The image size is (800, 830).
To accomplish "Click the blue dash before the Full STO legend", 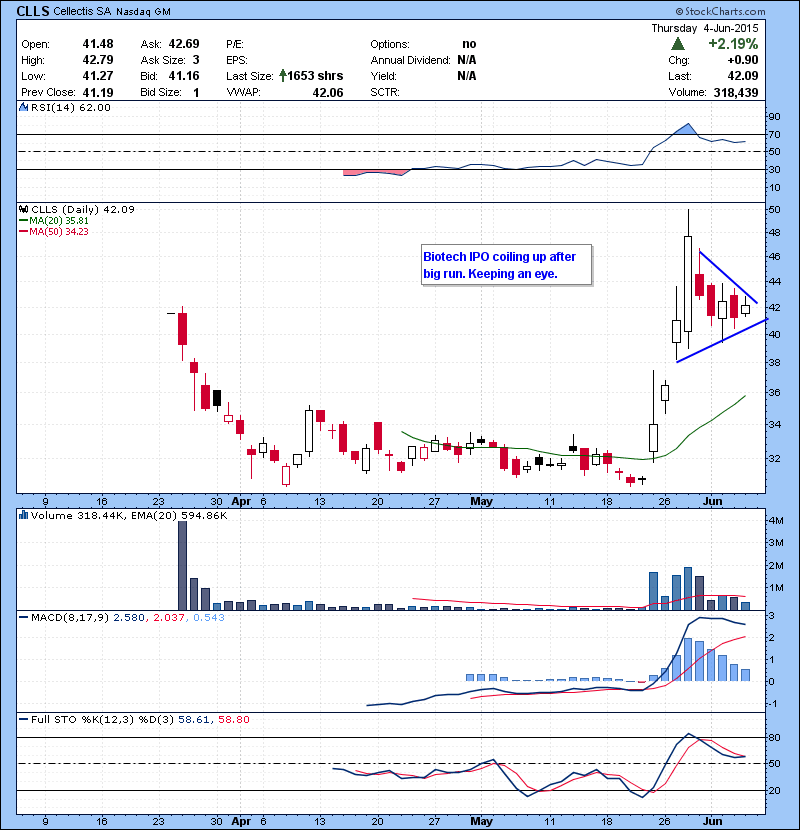I will (x=23, y=719).
